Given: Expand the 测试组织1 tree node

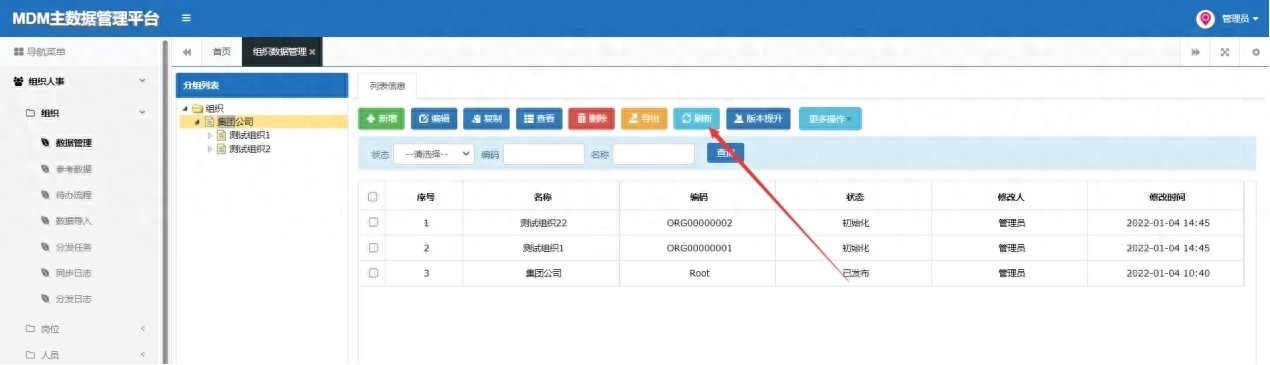Looking at the screenshot, I should point(209,135).
